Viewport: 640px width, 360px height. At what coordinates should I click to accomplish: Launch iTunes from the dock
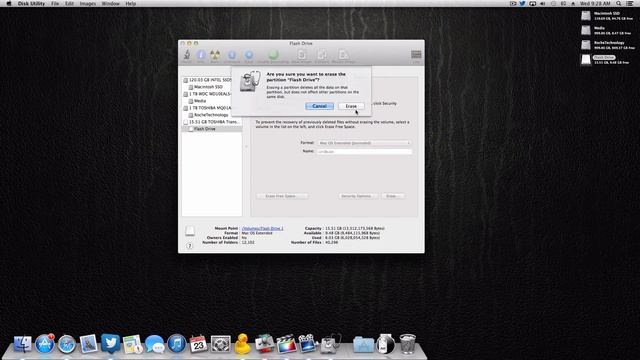(177, 344)
